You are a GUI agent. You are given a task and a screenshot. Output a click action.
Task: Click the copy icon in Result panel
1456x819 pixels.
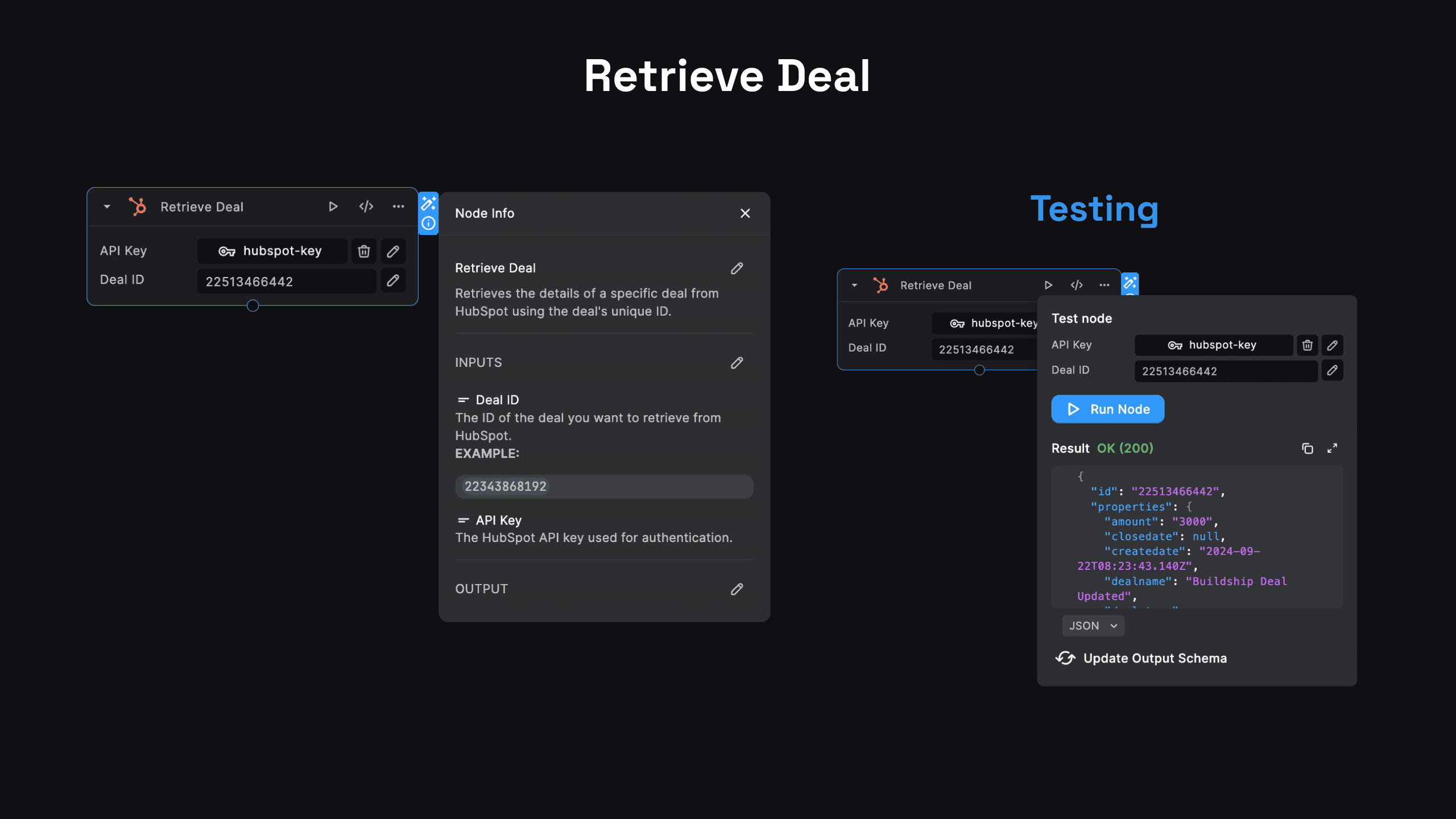pyautogui.click(x=1307, y=447)
